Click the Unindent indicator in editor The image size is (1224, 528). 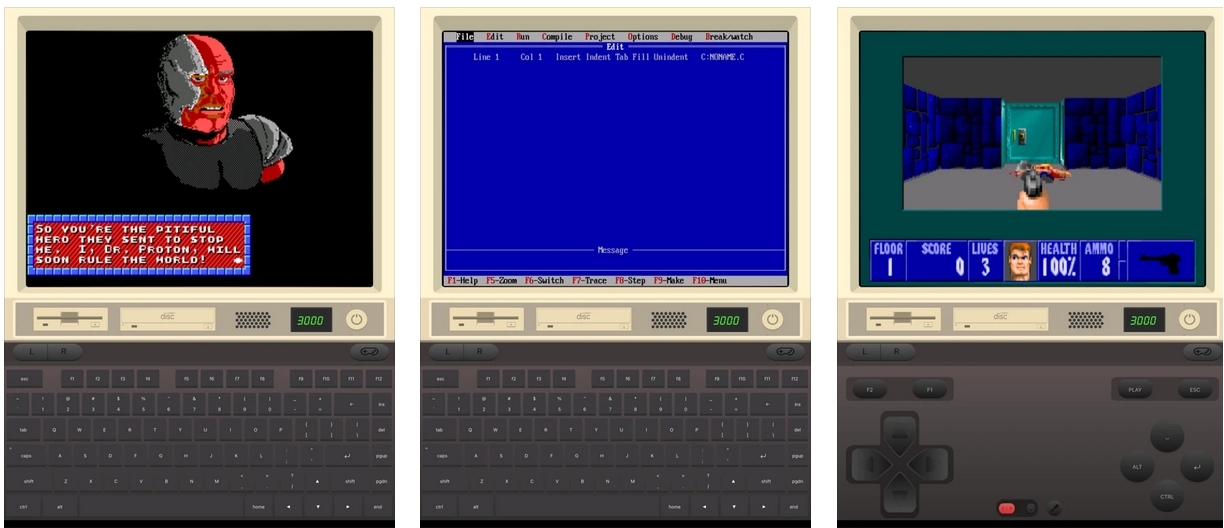(672, 57)
